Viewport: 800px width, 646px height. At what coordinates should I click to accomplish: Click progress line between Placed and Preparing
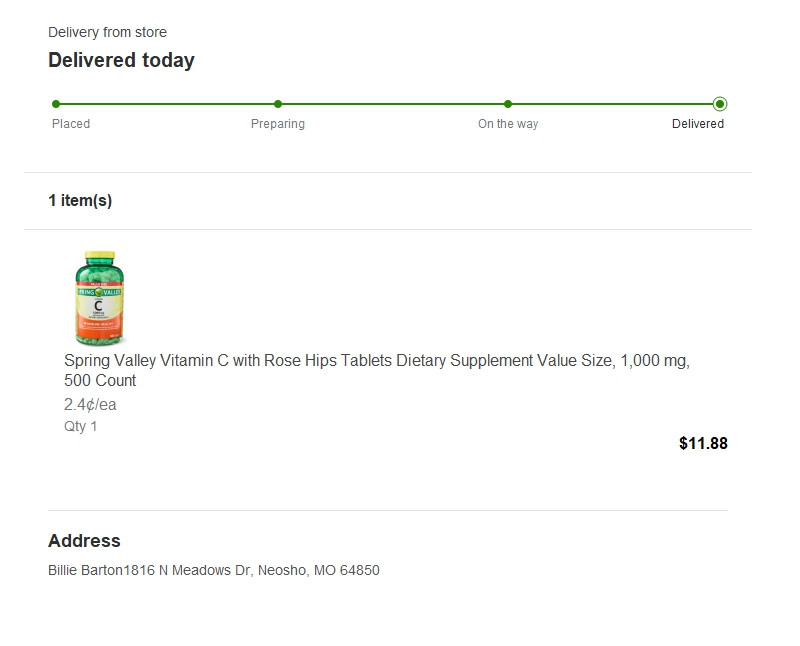(167, 104)
